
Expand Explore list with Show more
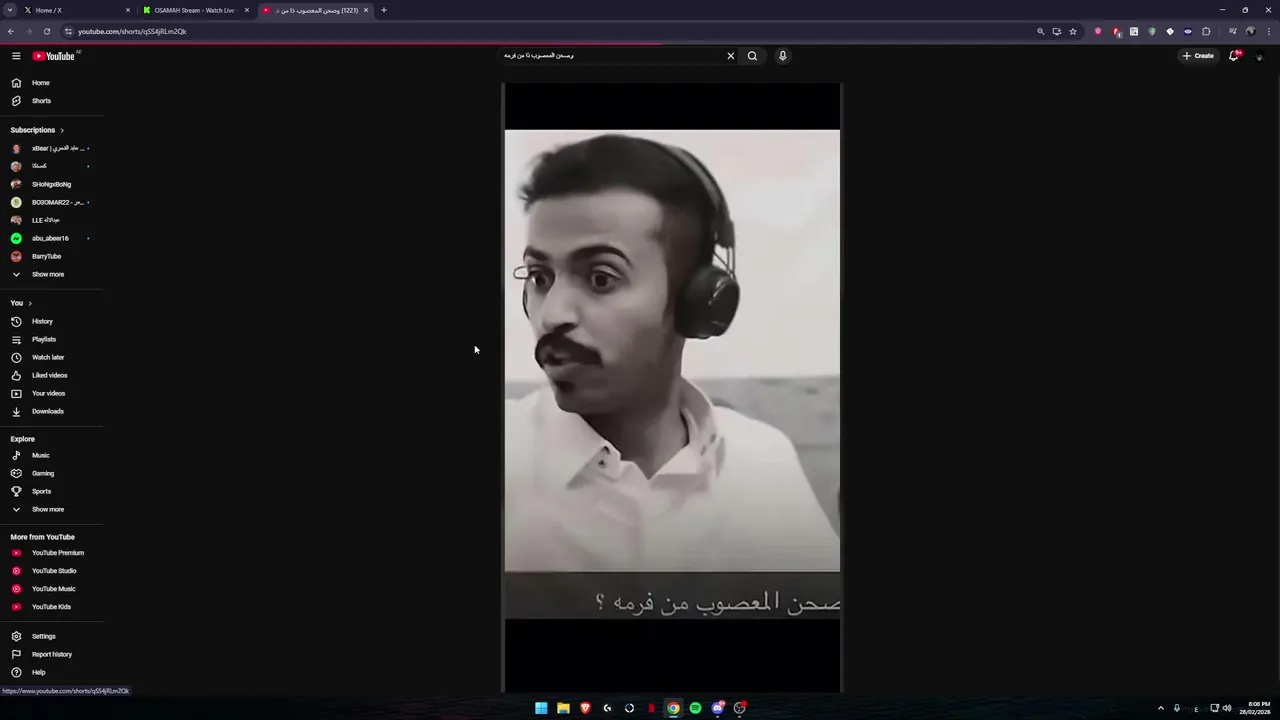coord(52,509)
